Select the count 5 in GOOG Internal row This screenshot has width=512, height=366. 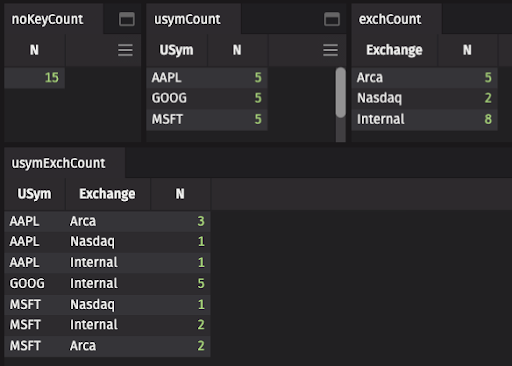click(x=181, y=283)
